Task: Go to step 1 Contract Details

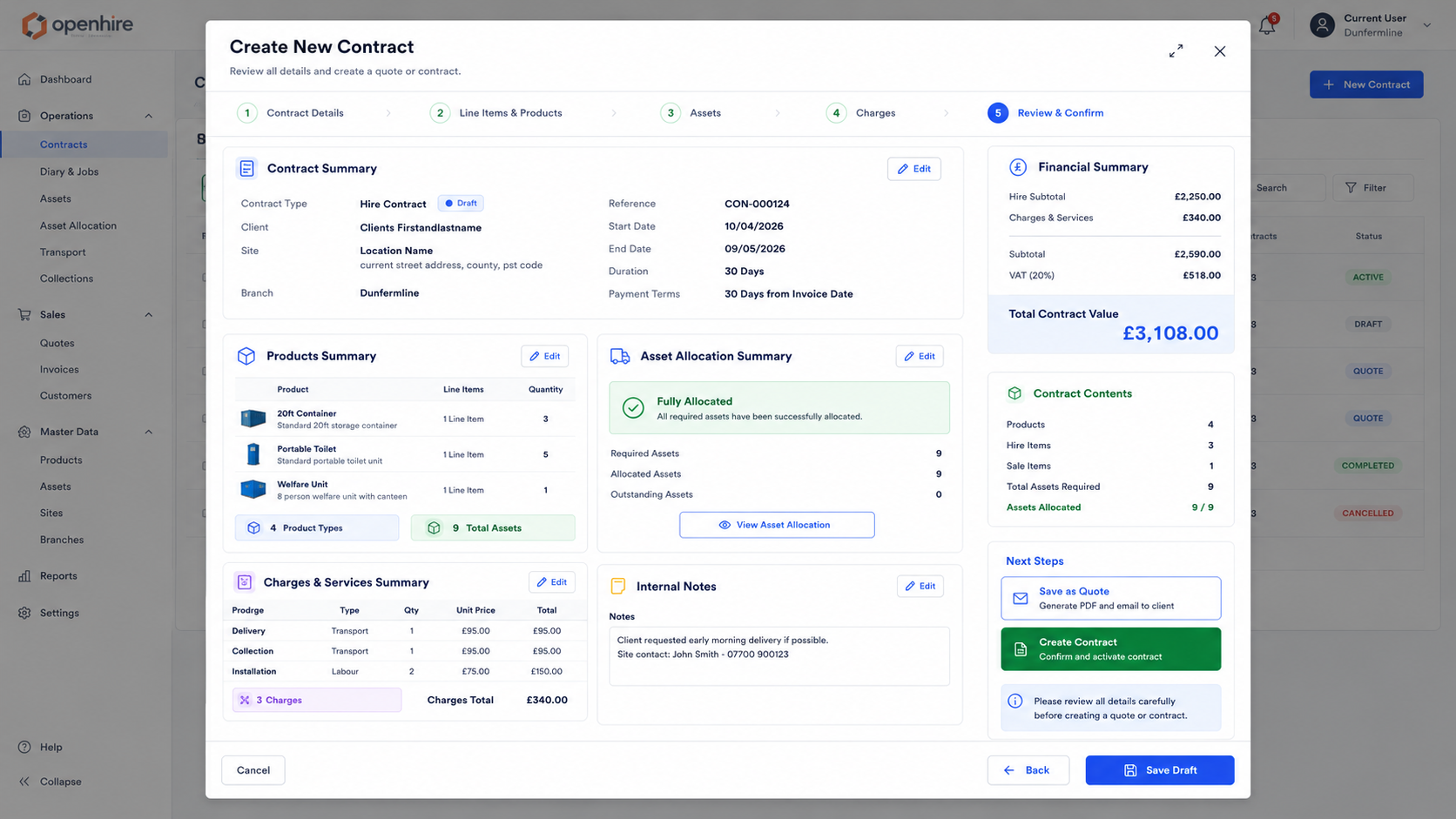Action: pos(291,113)
